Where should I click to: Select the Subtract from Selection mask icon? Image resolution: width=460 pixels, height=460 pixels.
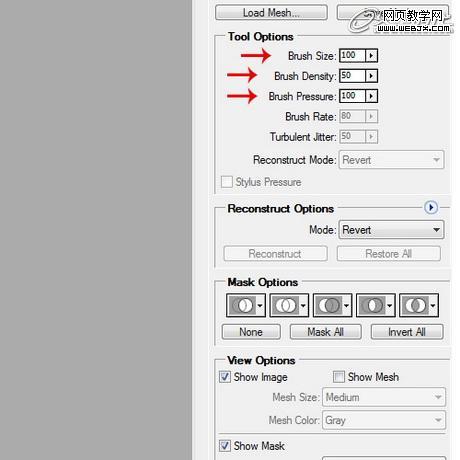point(332,305)
